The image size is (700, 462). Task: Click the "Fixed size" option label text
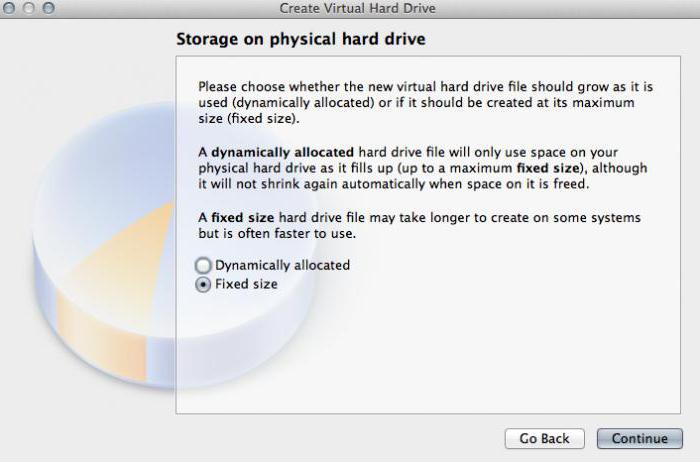click(246, 284)
